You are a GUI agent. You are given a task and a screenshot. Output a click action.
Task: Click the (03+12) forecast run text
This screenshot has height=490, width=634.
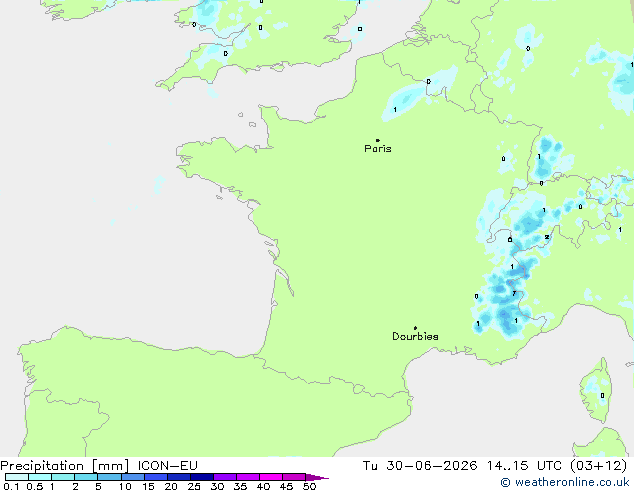click(599, 466)
